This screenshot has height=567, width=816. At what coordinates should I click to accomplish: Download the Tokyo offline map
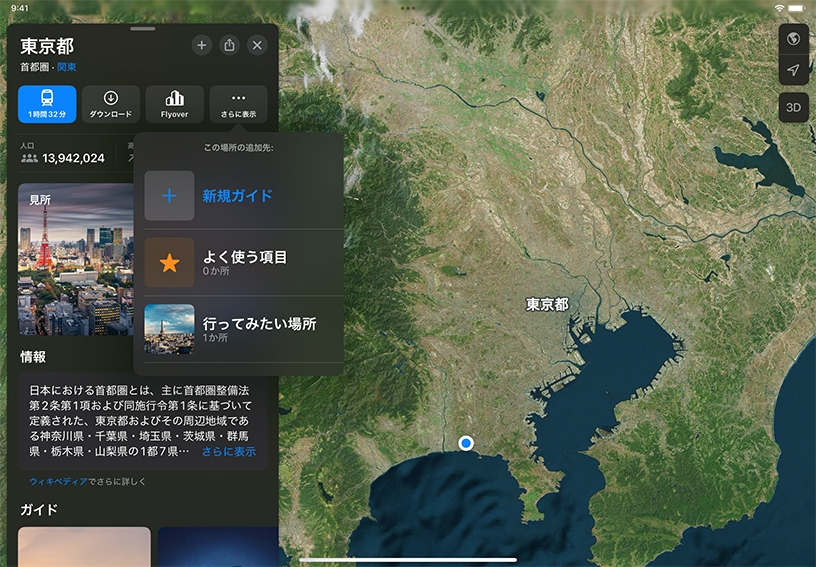pyautogui.click(x=111, y=104)
